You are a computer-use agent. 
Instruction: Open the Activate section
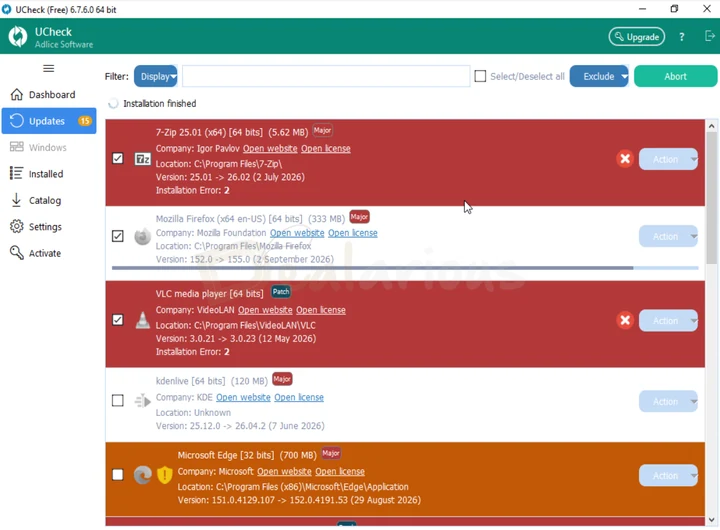(49, 253)
